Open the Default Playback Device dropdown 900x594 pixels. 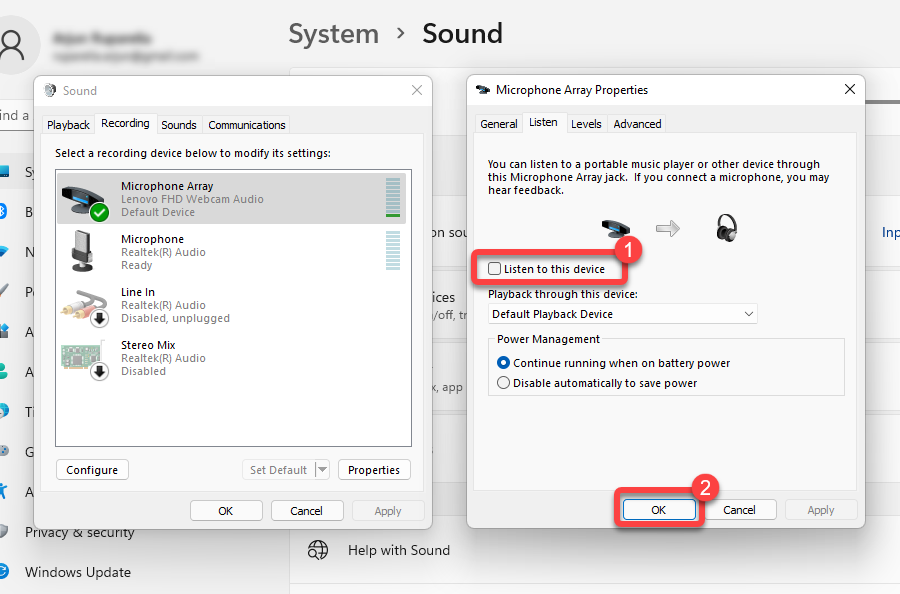pyautogui.click(x=623, y=314)
